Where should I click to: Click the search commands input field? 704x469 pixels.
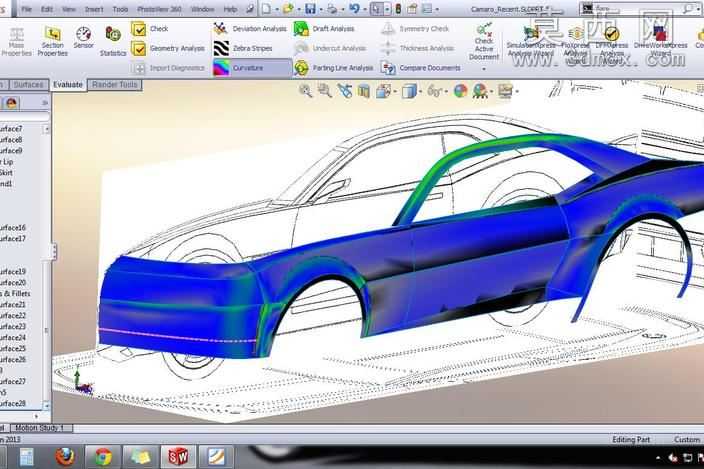pos(638,9)
